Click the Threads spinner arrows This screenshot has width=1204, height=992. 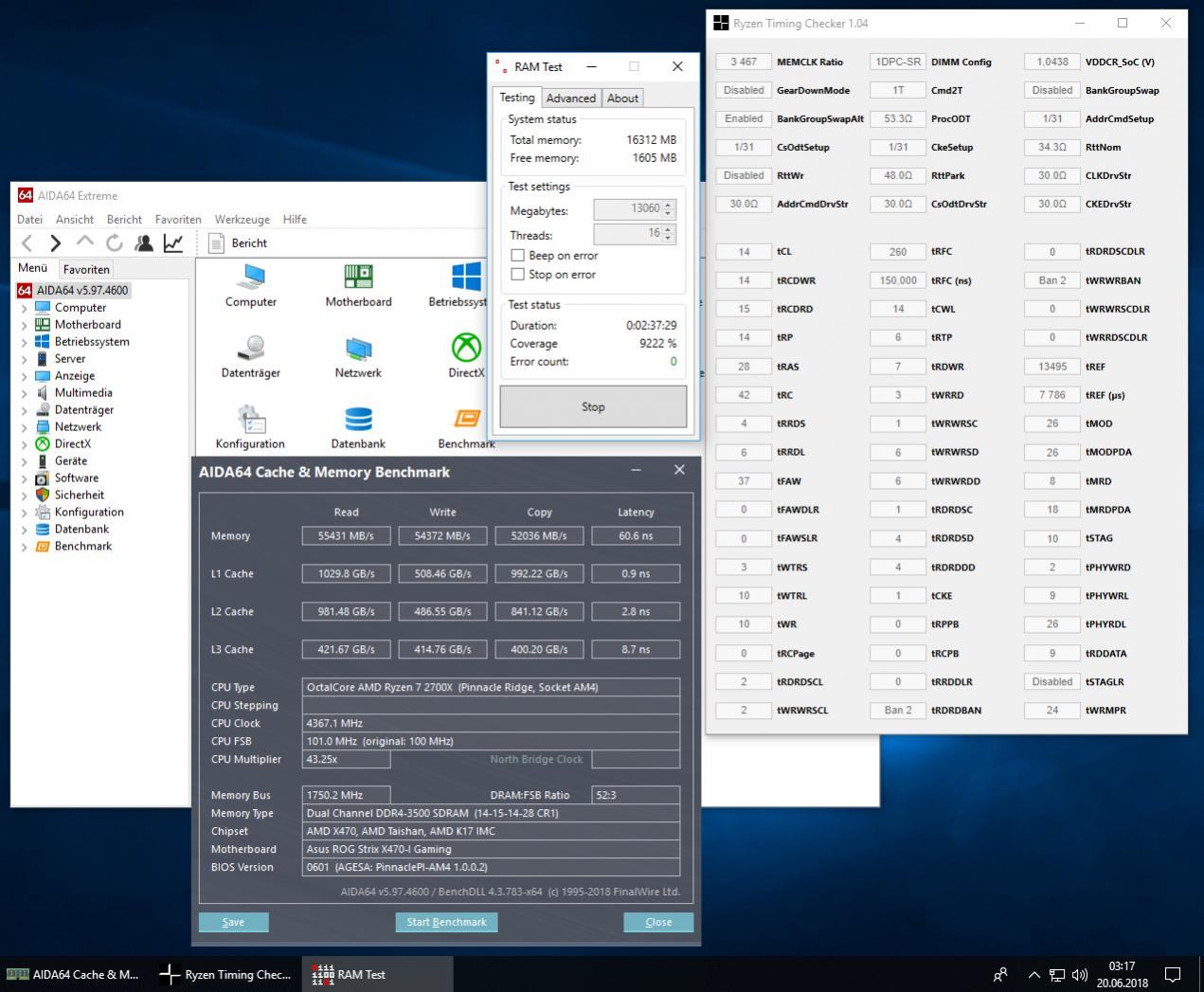[669, 233]
